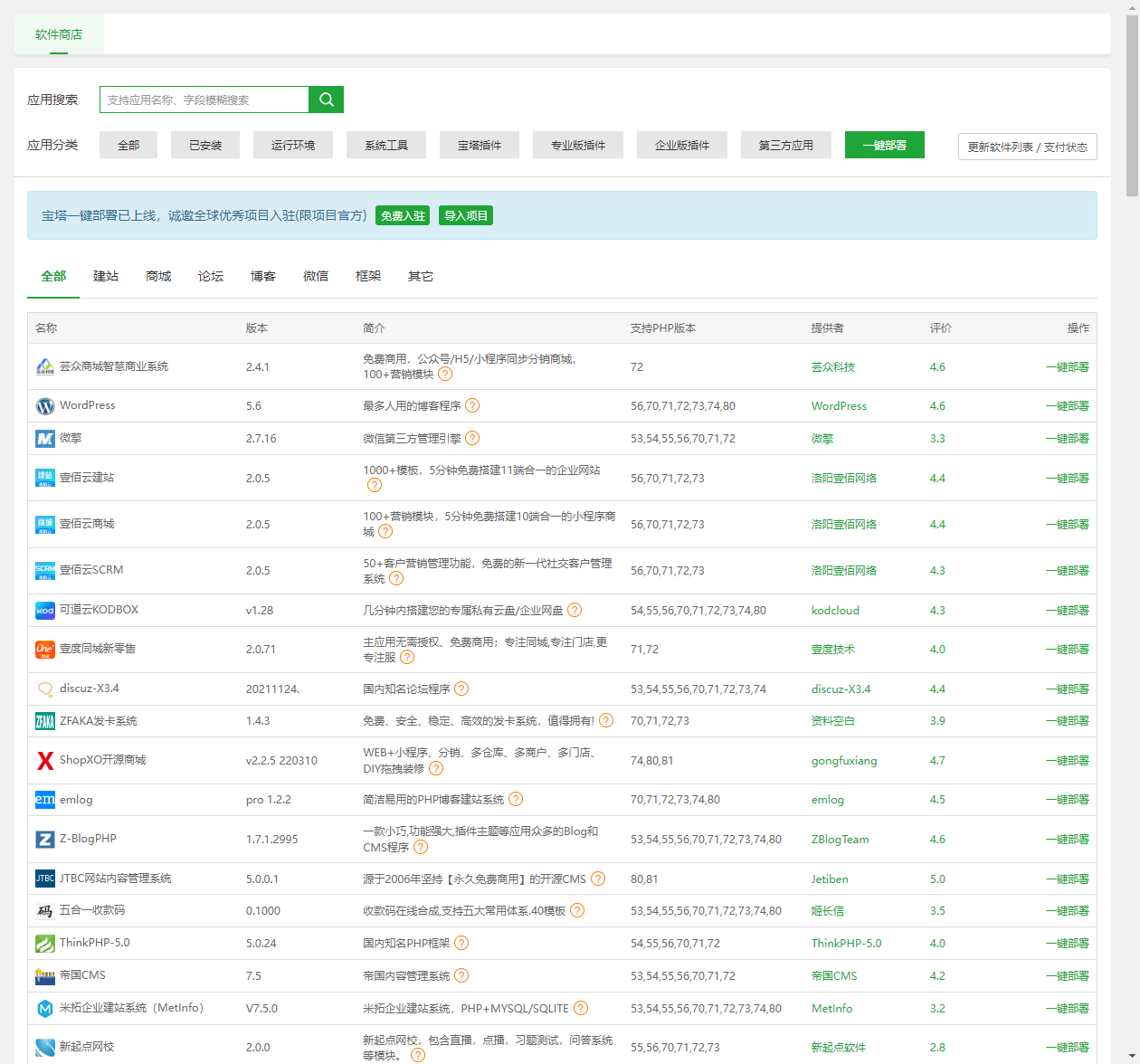Viewport: 1140px width, 1064px height.
Task: Select the 已安装 category filter
Action: pos(205,146)
